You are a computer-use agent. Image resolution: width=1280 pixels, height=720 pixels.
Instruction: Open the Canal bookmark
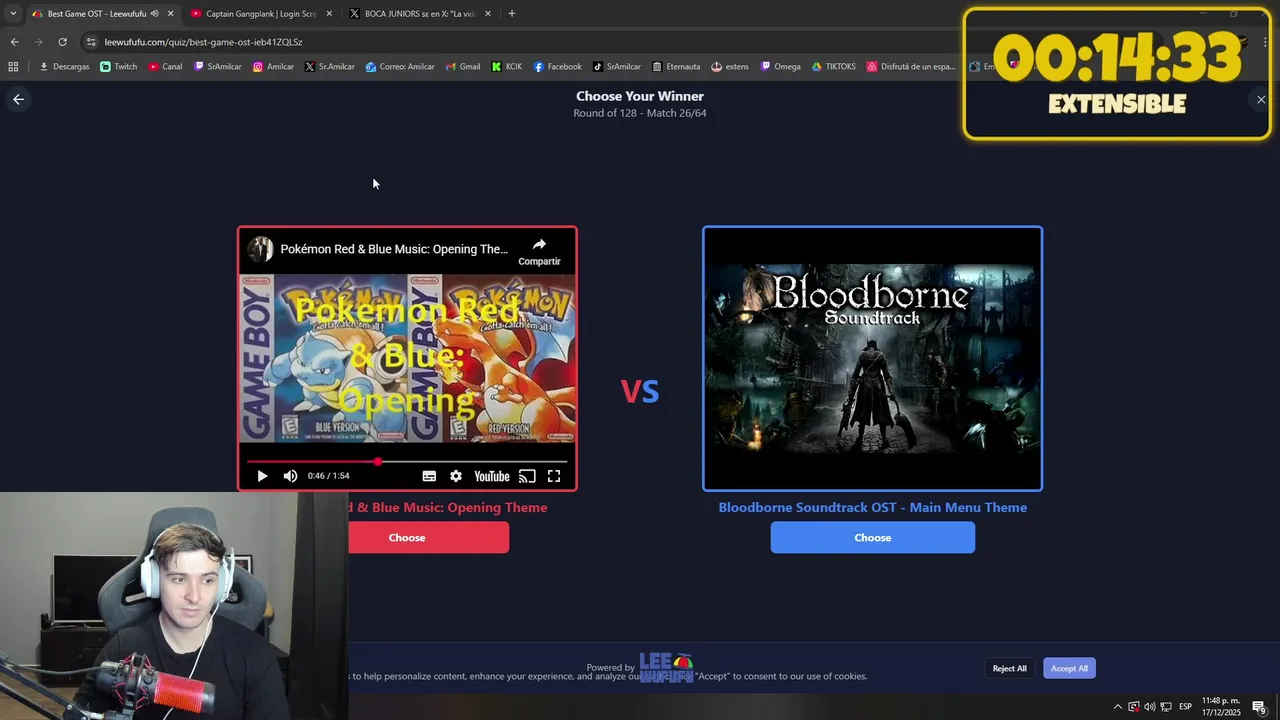(165, 67)
